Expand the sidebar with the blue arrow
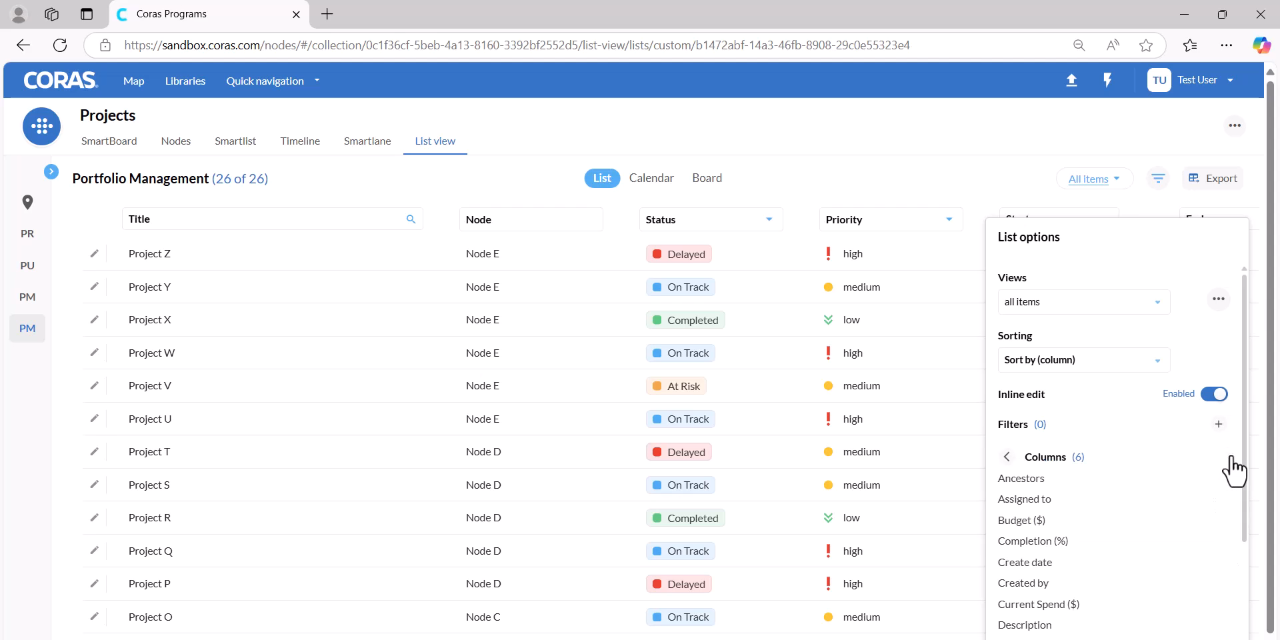Viewport: 1280px width, 640px height. click(51, 172)
